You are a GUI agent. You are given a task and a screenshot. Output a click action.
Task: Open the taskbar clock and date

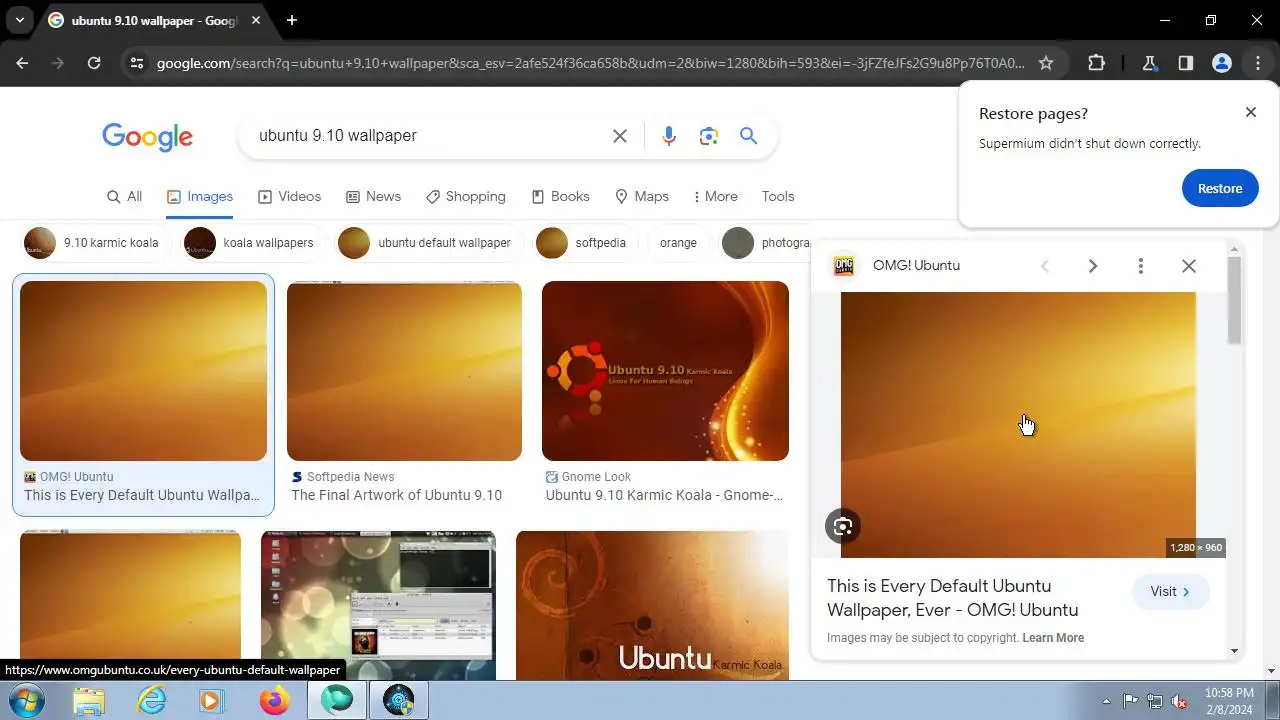[1229, 701]
